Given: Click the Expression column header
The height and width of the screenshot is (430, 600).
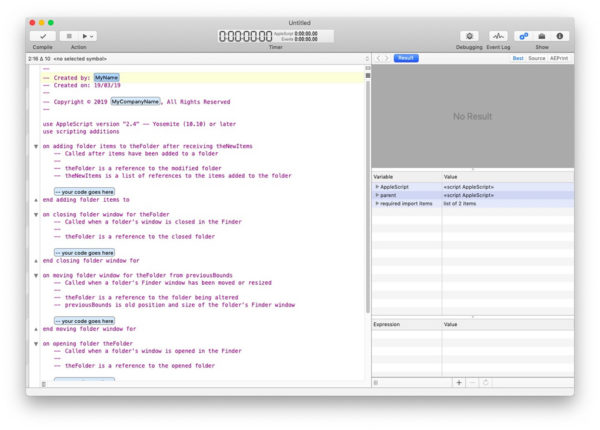Looking at the screenshot, I should click(x=407, y=324).
